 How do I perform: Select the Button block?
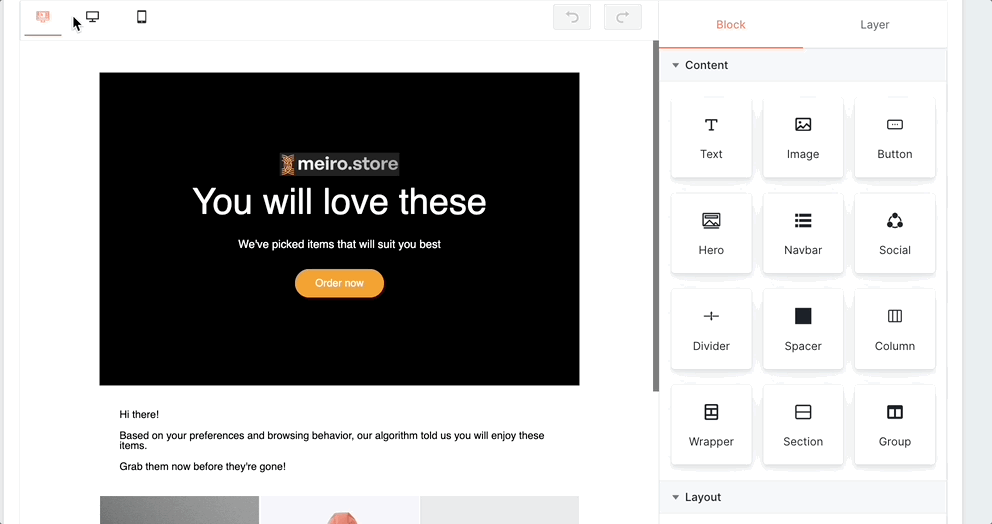pyautogui.click(x=895, y=137)
